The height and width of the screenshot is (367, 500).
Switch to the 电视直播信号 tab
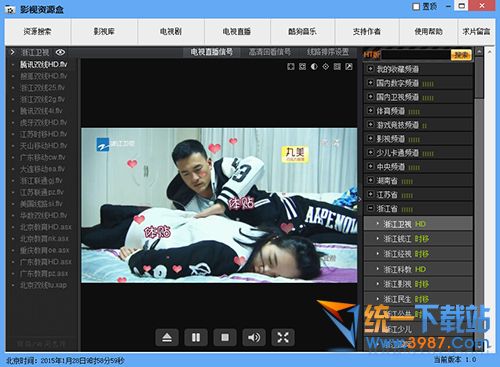click(x=212, y=52)
